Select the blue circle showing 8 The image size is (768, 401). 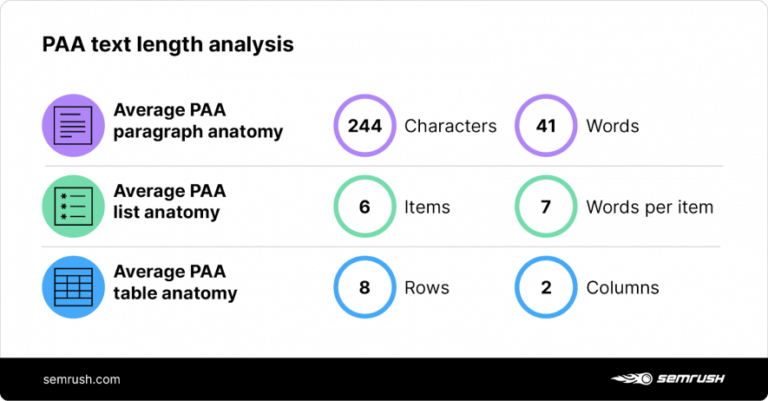tap(365, 287)
